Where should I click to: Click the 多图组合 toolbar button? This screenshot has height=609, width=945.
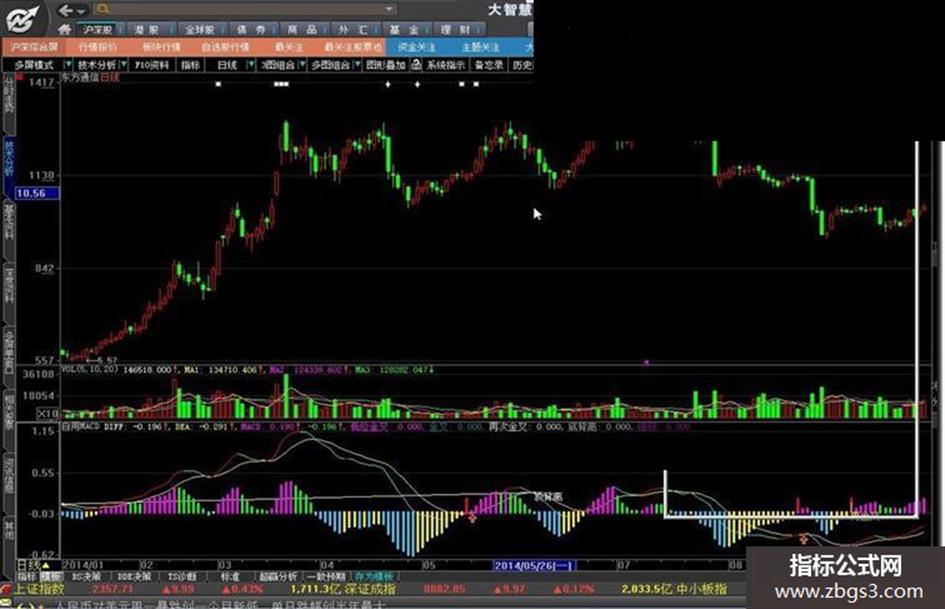[x=330, y=65]
